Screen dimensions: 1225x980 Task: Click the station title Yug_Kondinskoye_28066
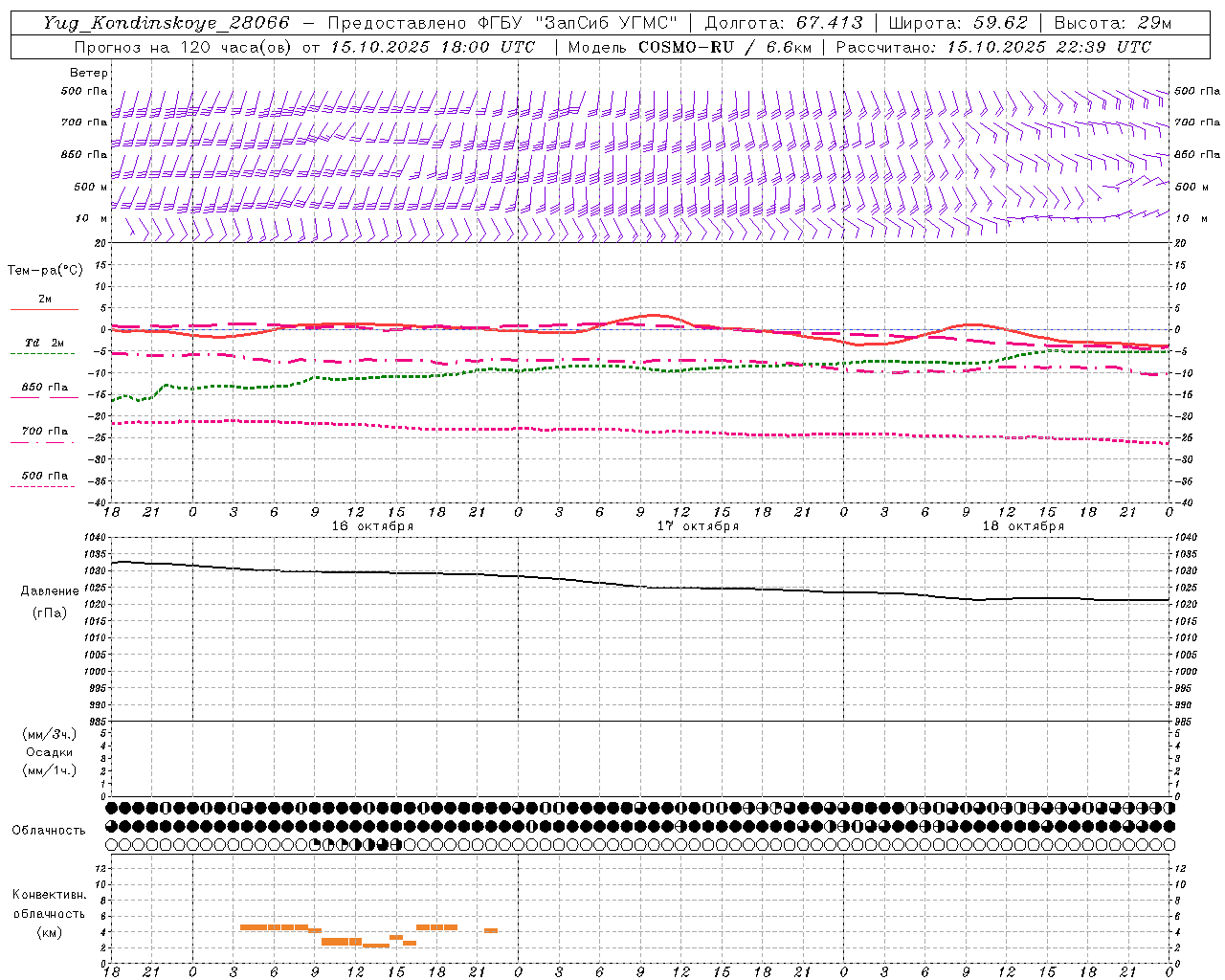(167, 23)
